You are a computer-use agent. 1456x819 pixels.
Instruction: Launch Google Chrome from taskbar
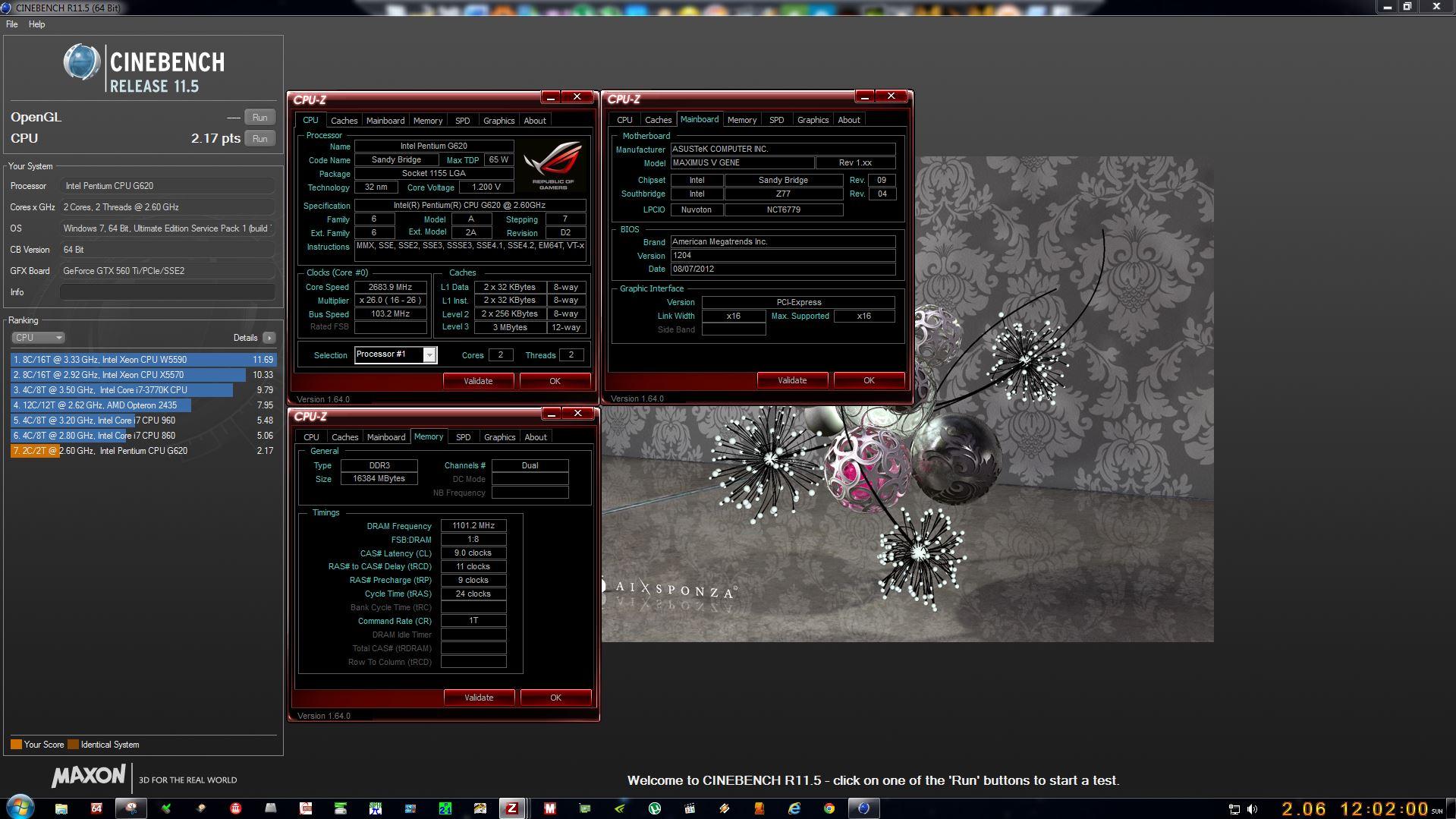pos(829,808)
